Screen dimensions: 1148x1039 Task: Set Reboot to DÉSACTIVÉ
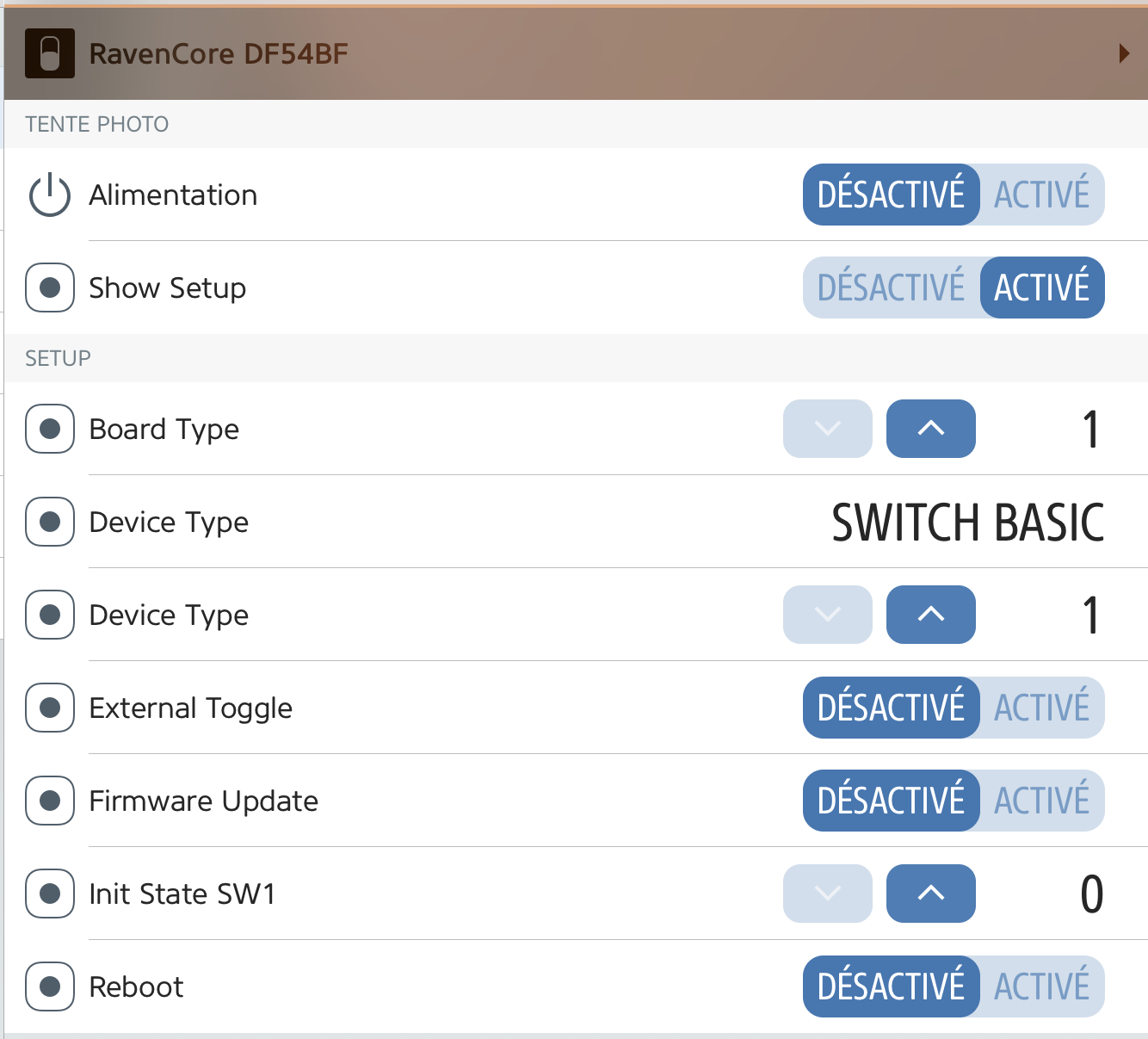(892, 986)
